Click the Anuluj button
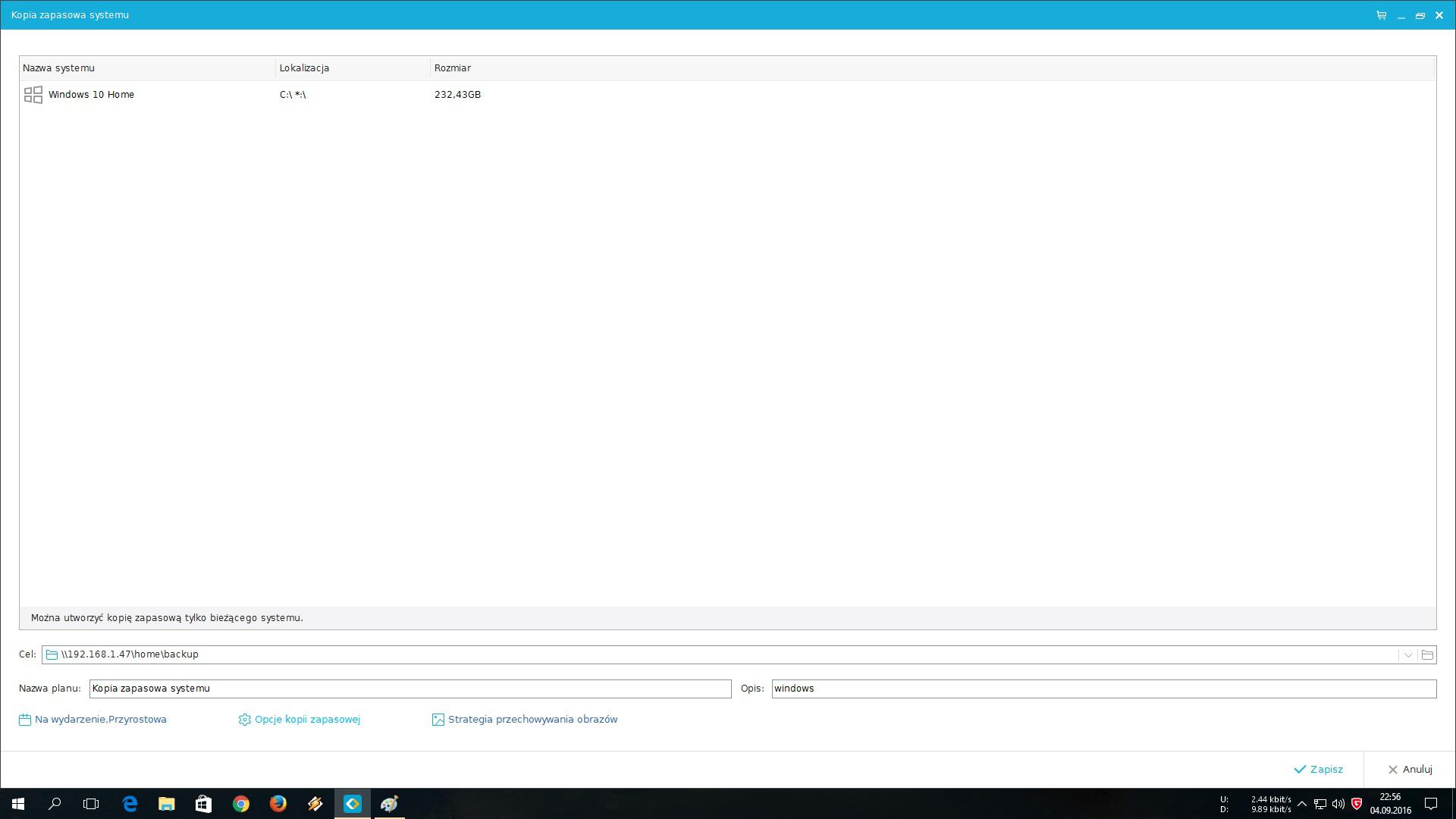Screen dimensions: 1456x819 pyautogui.click(x=1410, y=769)
